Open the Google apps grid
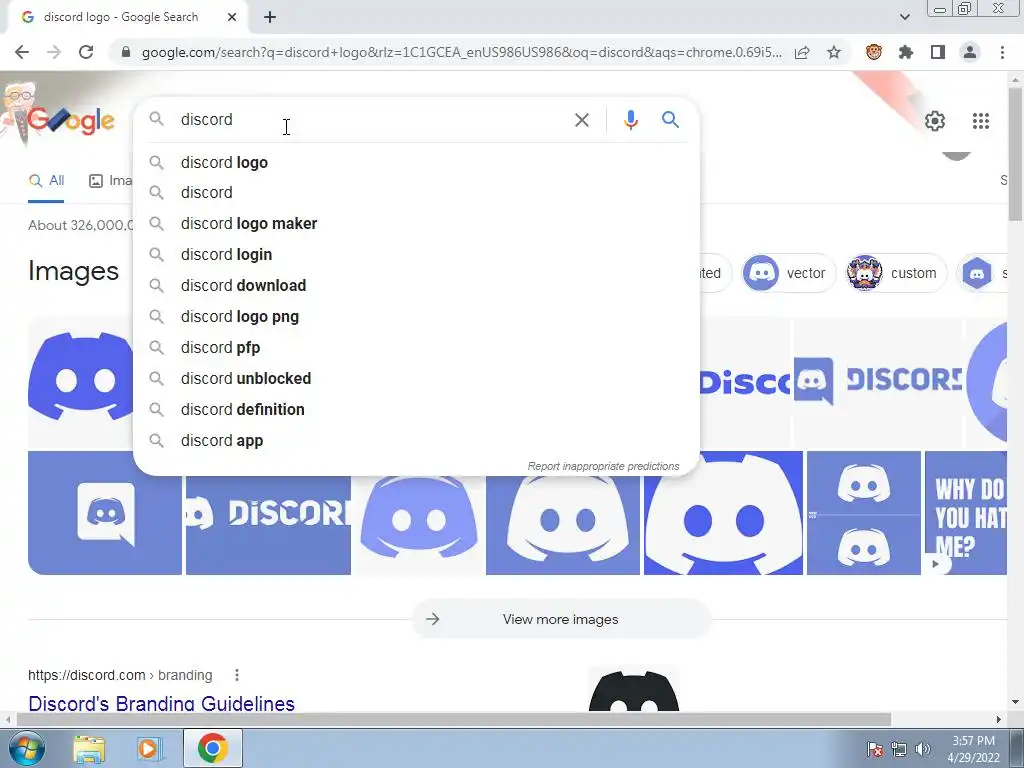1024x768 pixels. (980, 121)
